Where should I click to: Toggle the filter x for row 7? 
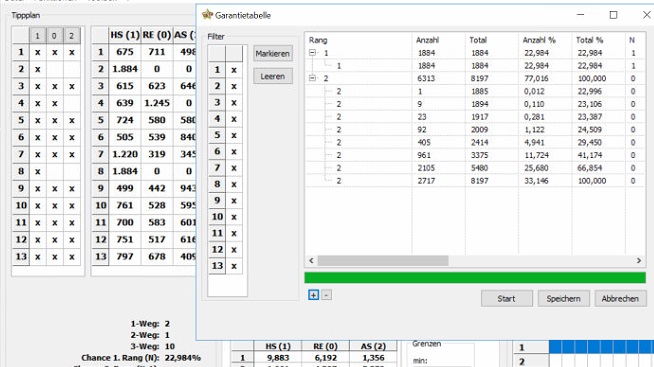(x=234, y=168)
